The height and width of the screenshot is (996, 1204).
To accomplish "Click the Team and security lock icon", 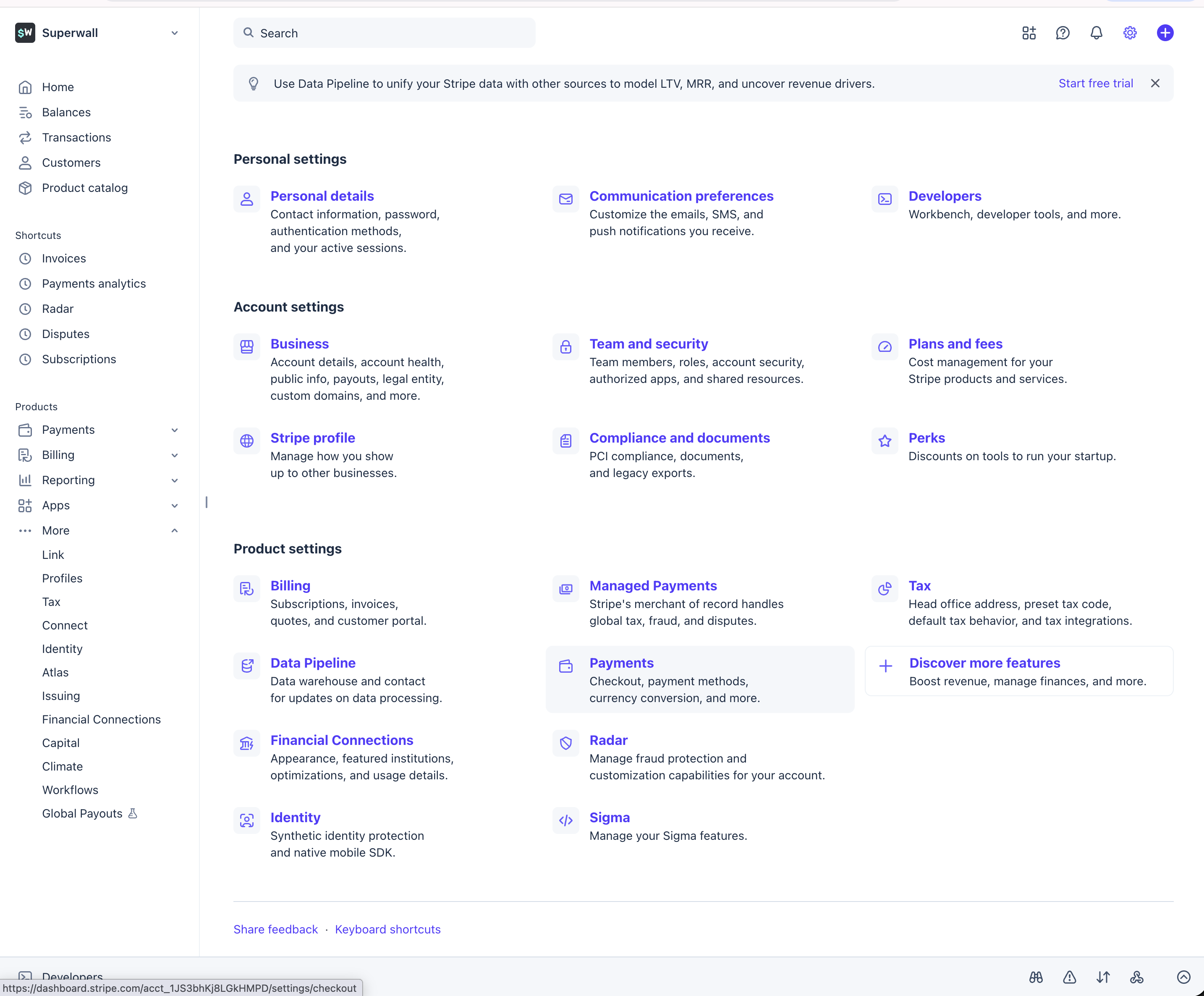I will tap(566, 347).
